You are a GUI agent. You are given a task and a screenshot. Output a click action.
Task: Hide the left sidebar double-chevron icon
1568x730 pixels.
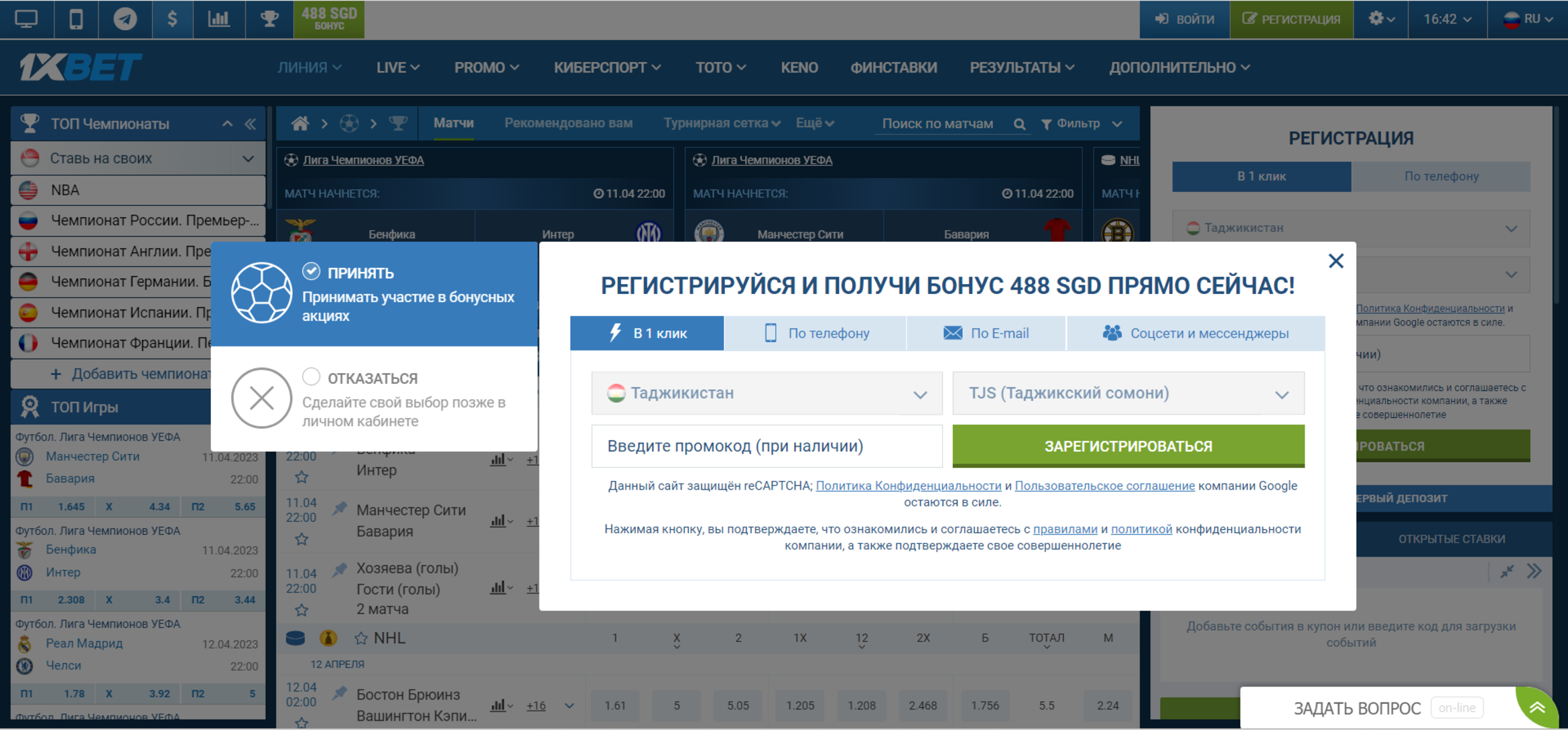[x=250, y=124]
